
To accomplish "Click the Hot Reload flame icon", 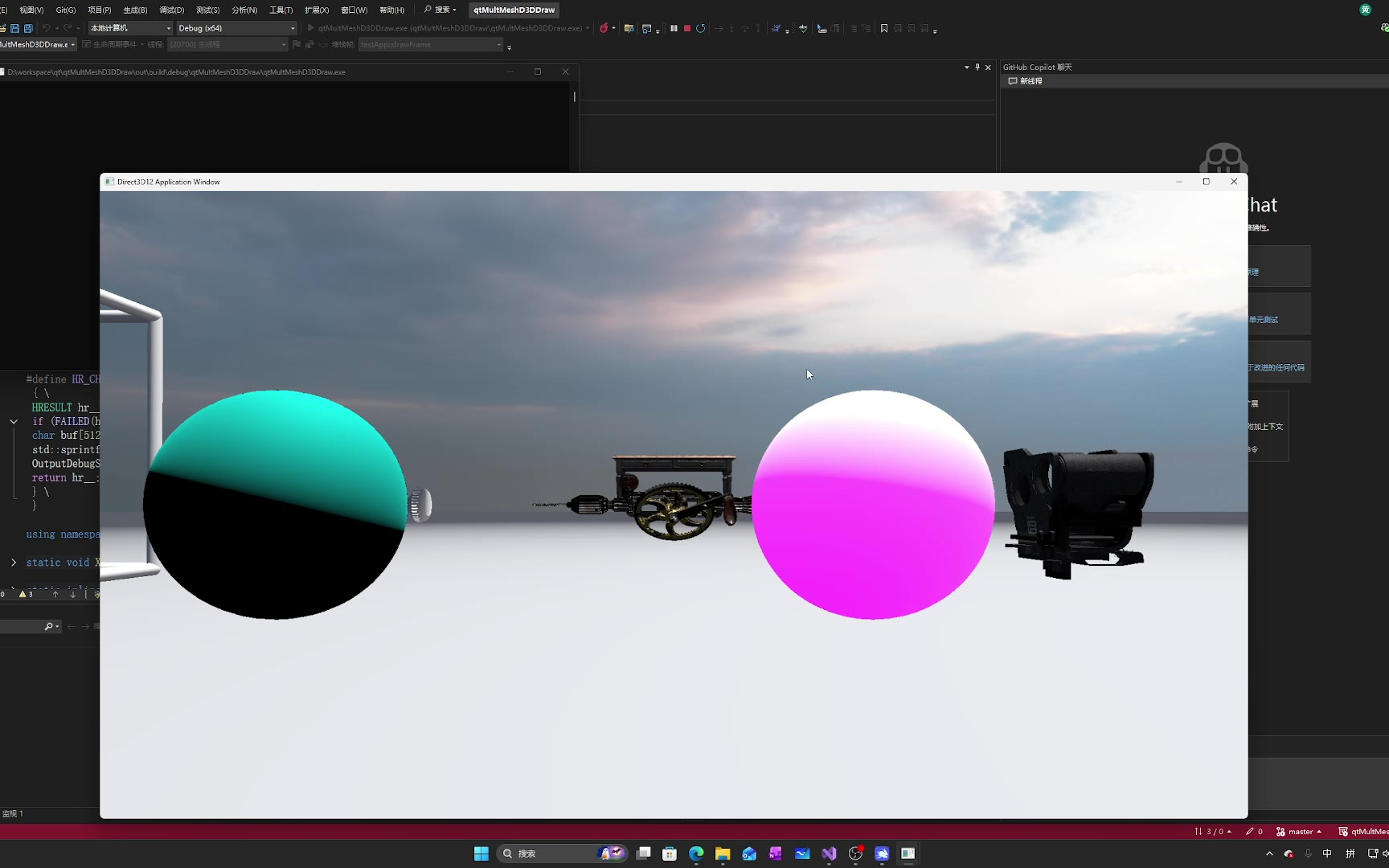I will point(604,28).
